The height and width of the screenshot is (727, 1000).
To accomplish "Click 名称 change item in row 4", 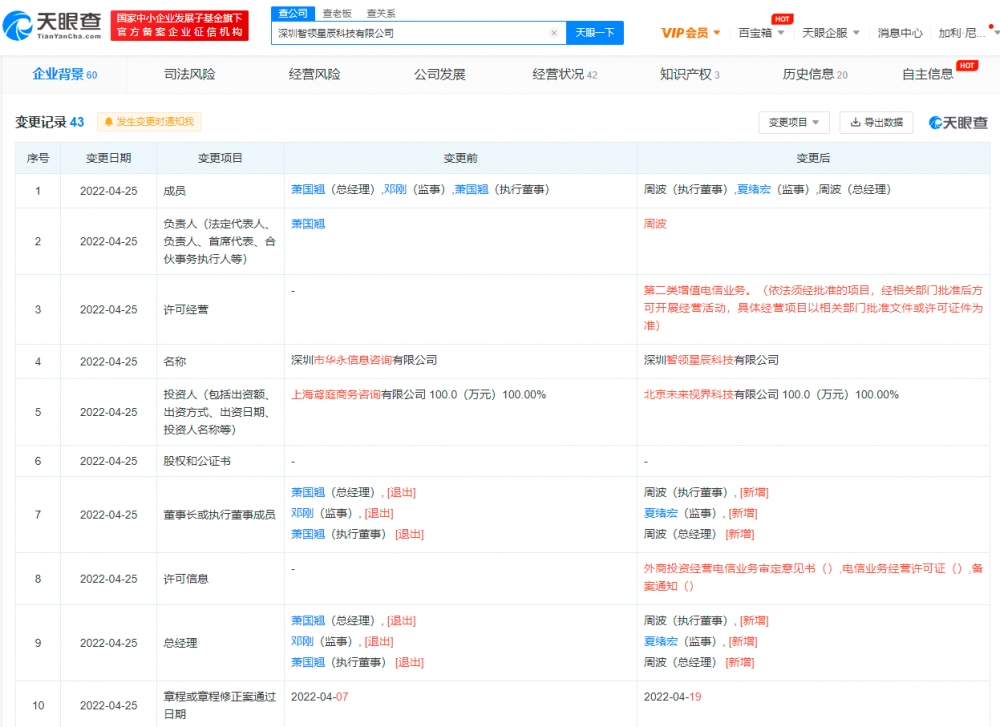I will (x=175, y=362).
